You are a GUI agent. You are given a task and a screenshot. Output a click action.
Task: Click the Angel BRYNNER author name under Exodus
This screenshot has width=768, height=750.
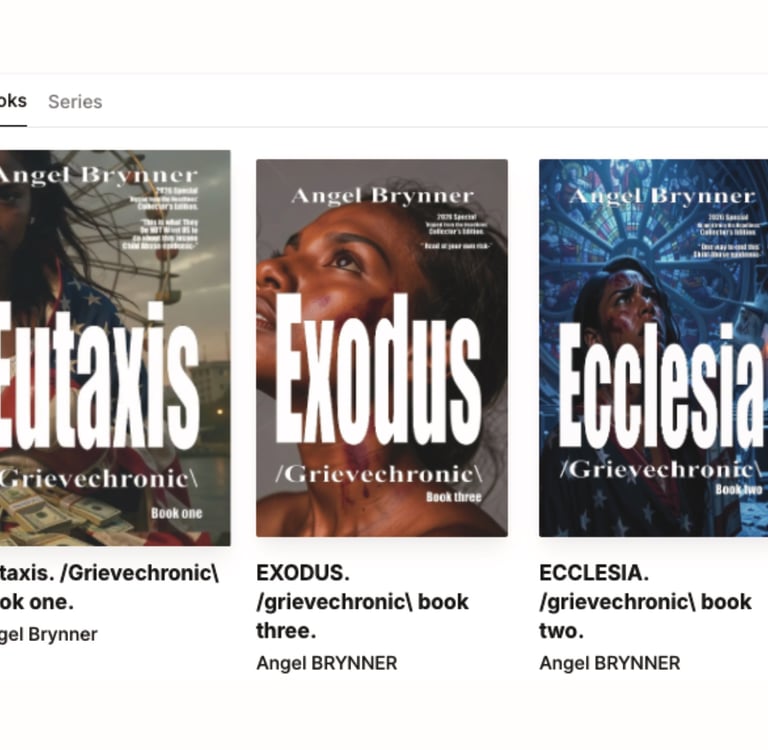[327, 663]
